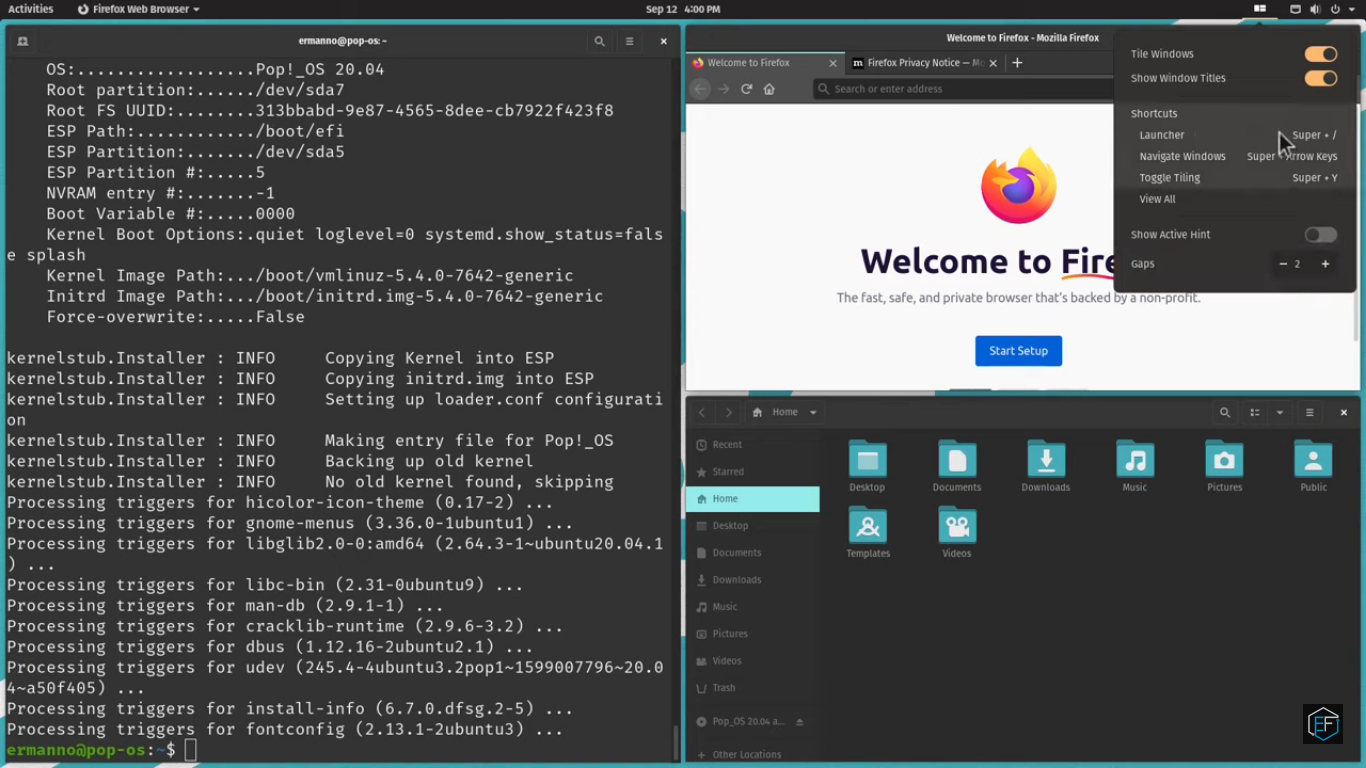The width and height of the screenshot is (1366, 768).
Task: Select Videos in Files sidebar
Action: 752,660
